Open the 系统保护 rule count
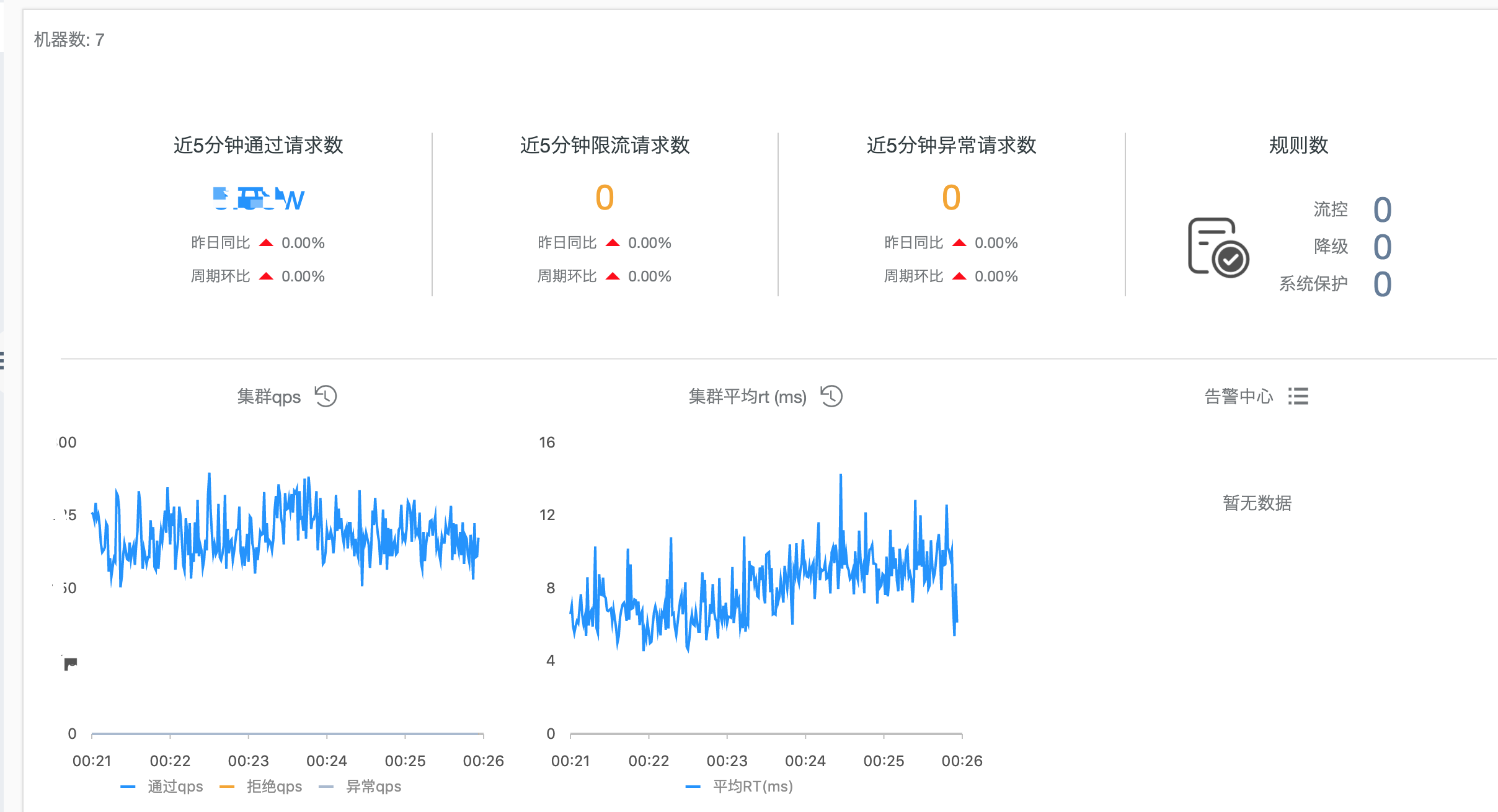Screen dimensions: 1498x812 1382,285
